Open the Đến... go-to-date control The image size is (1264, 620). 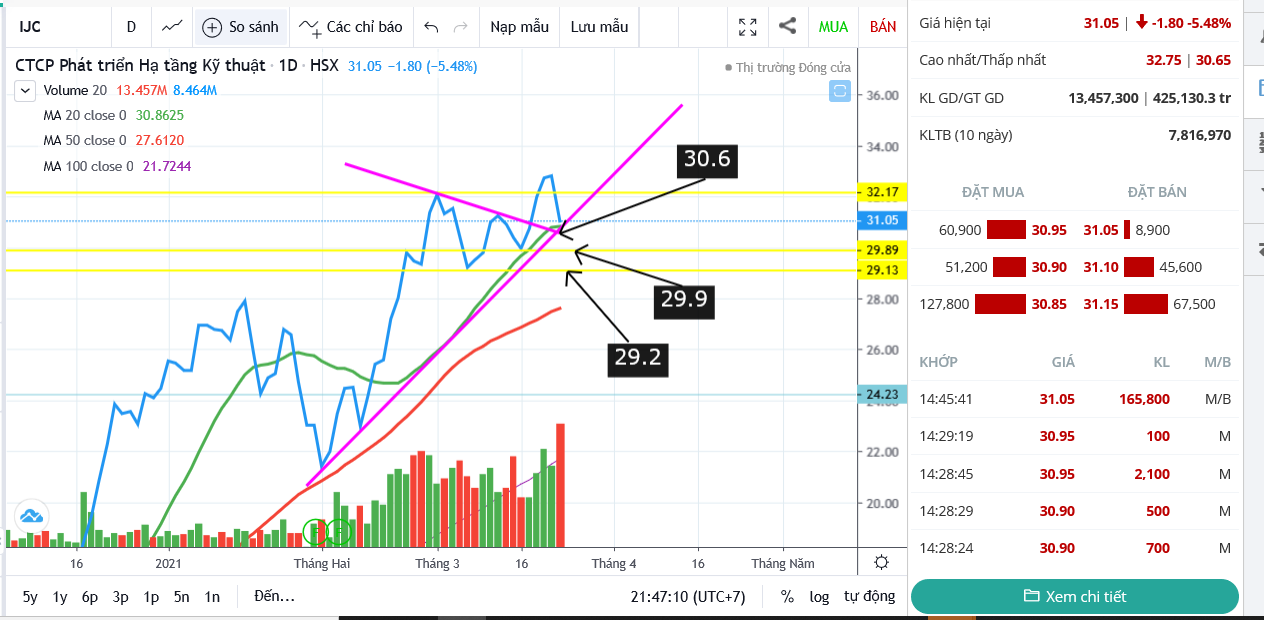(274, 597)
